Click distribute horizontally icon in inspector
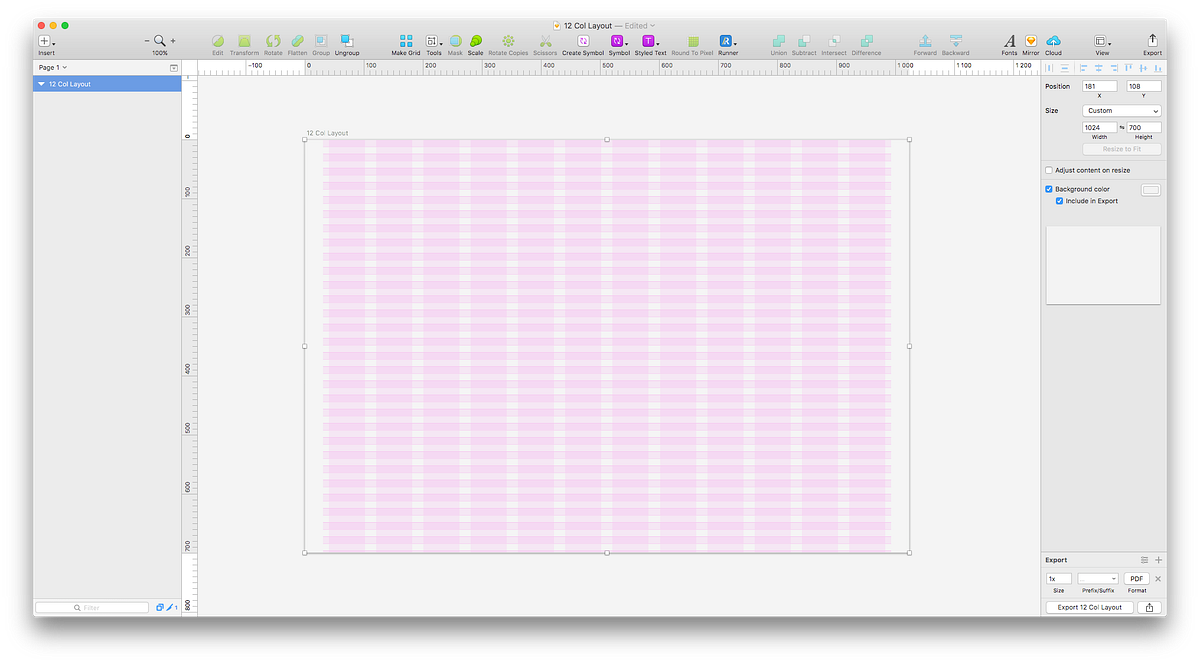This screenshot has height=664, width=1200. [x=1049, y=68]
